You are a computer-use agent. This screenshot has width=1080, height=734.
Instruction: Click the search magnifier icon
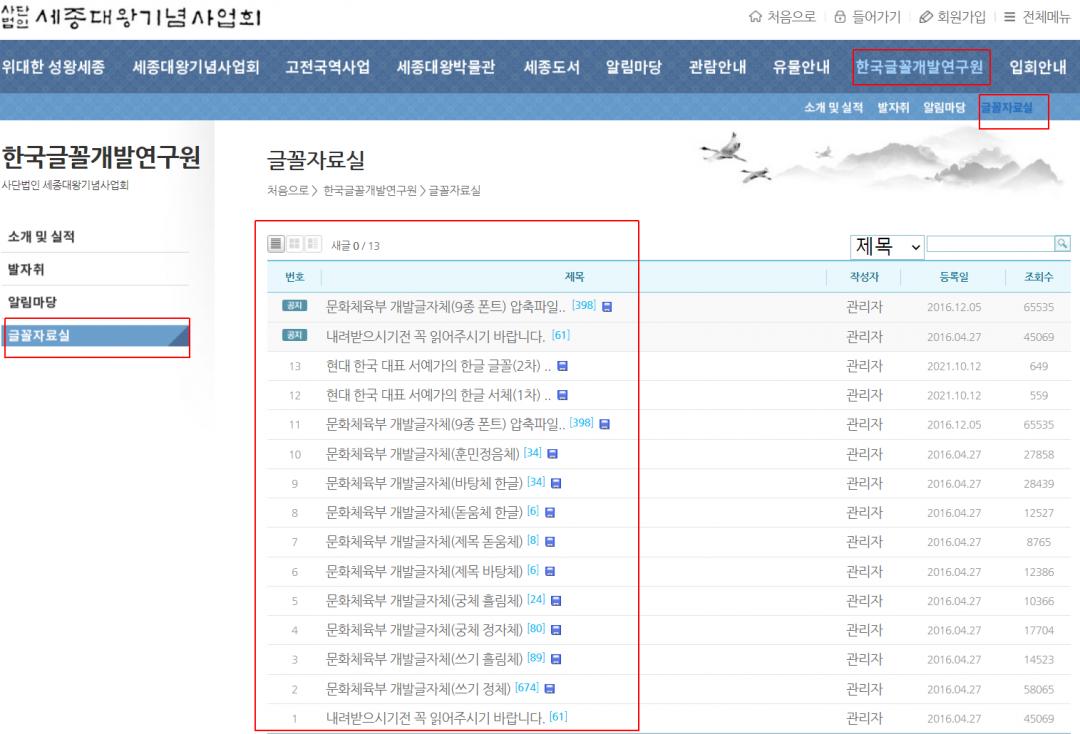pos(1062,244)
